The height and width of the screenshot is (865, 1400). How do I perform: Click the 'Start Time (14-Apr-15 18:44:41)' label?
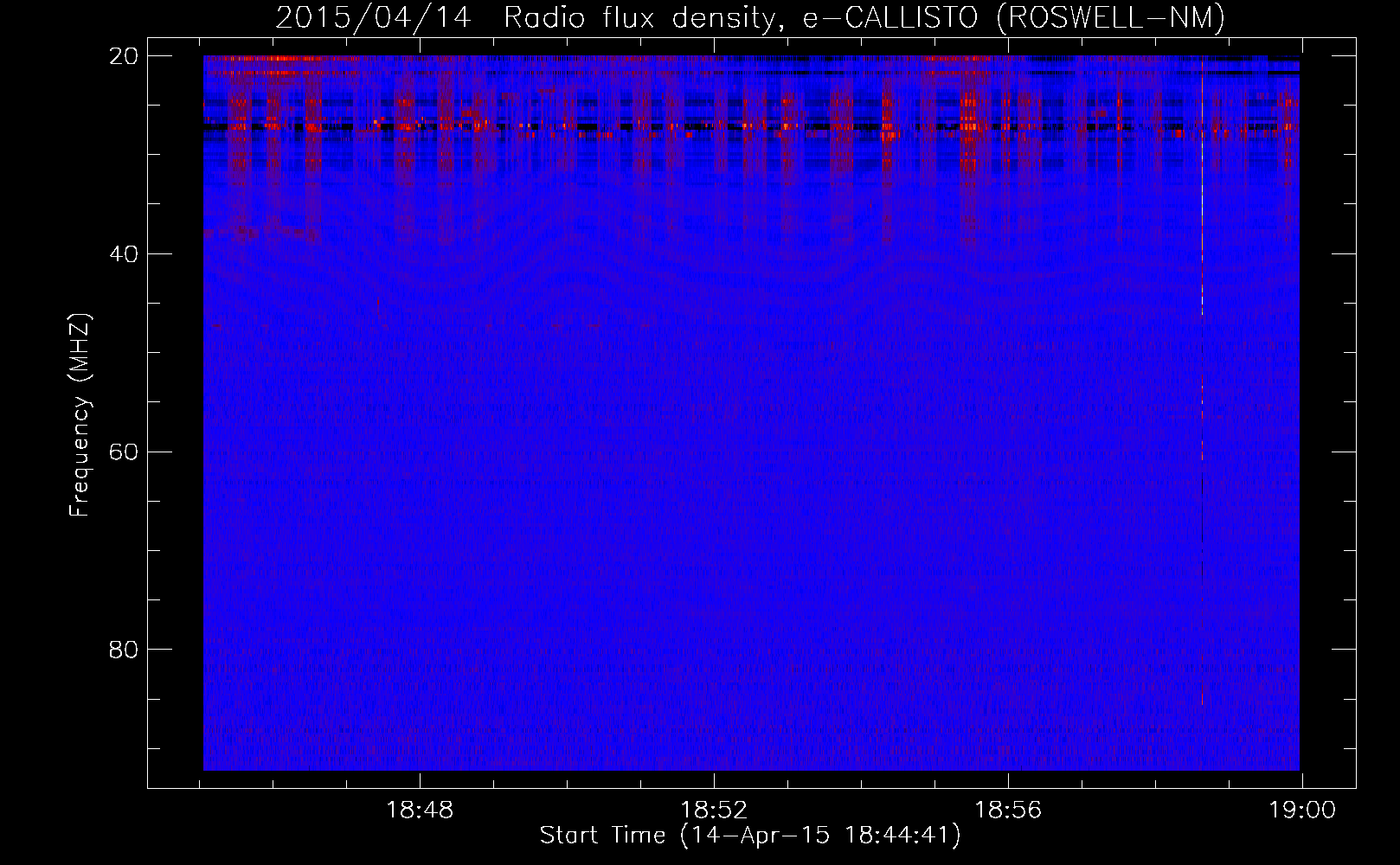point(750,836)
